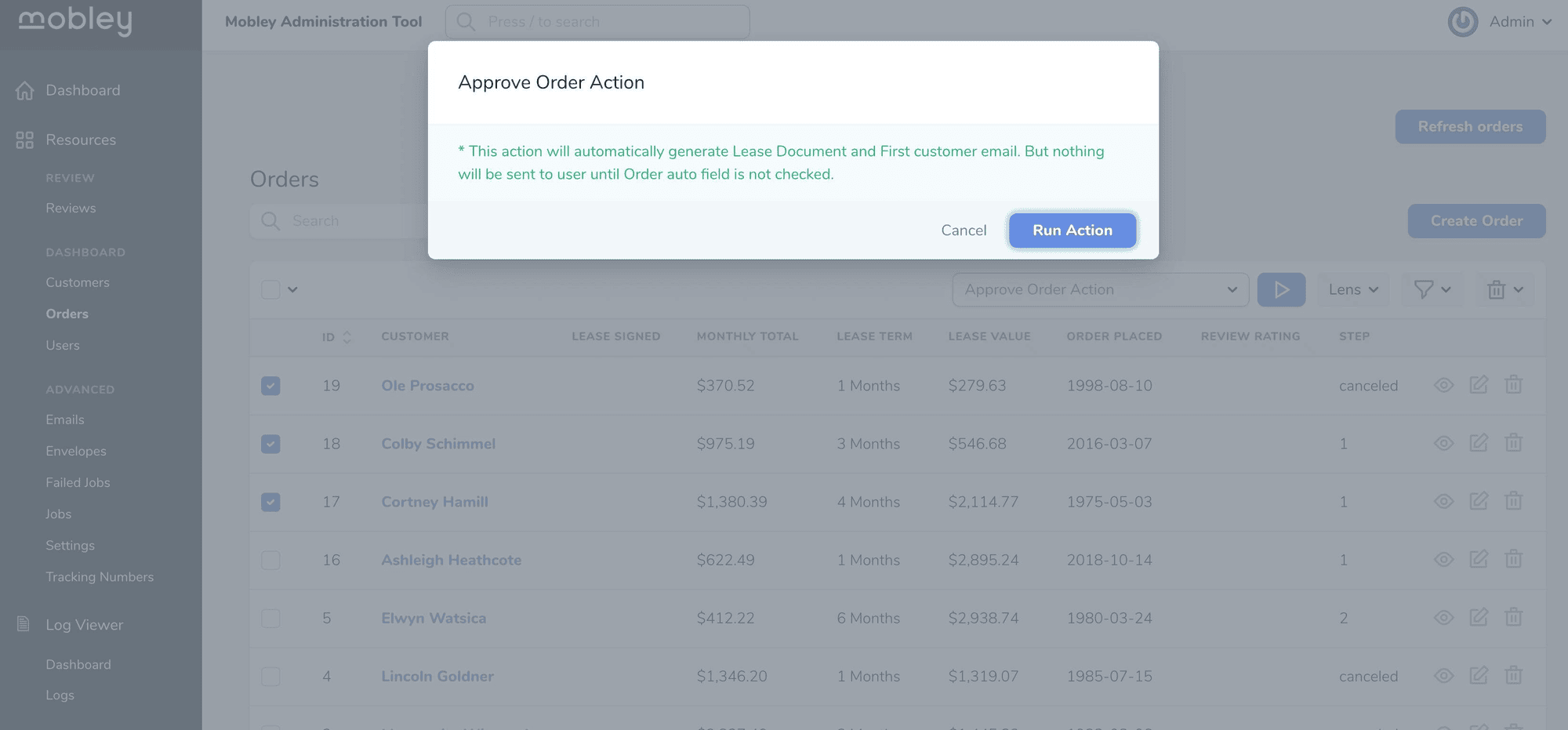Uncheck order 17 checkbox

click(270, 502)
